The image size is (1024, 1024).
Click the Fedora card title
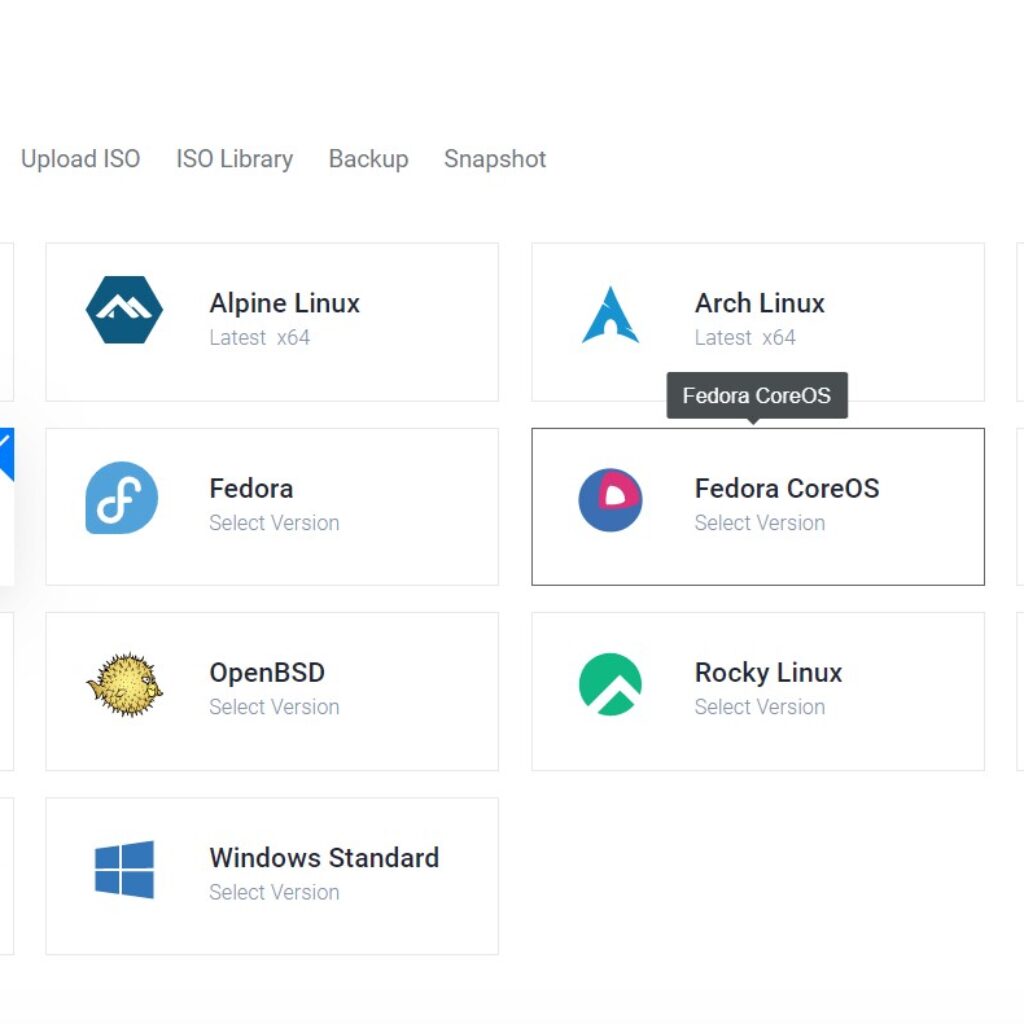coord(251,488)
